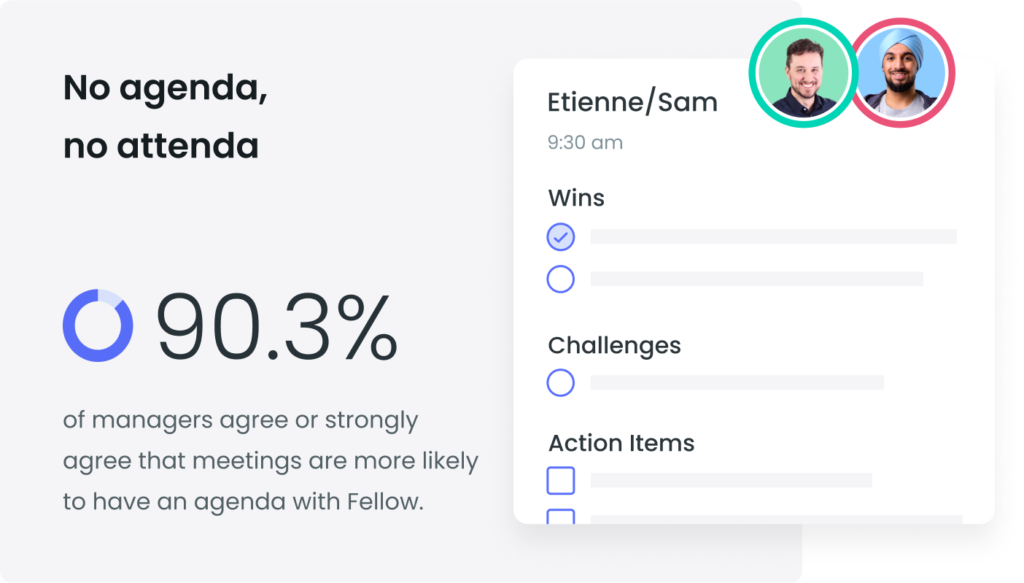Screen dimensions: 1024x583
Task: Click the "agenda with Fellow" description text
Action: [x=308, y=502]
